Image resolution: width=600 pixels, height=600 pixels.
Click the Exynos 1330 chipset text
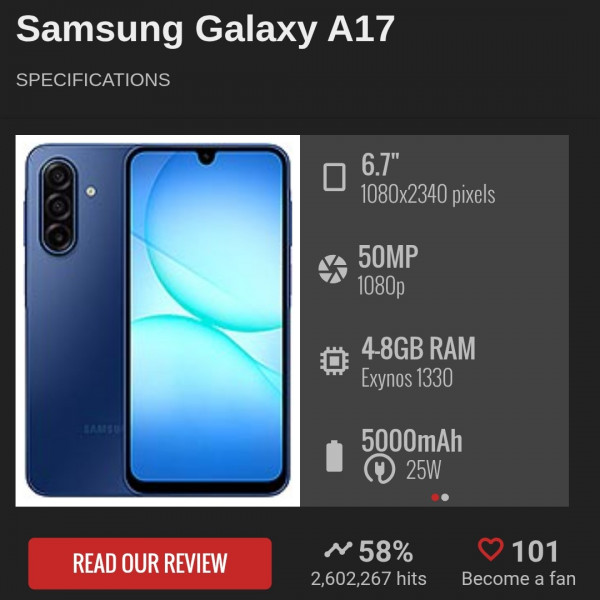coord(407,378)
